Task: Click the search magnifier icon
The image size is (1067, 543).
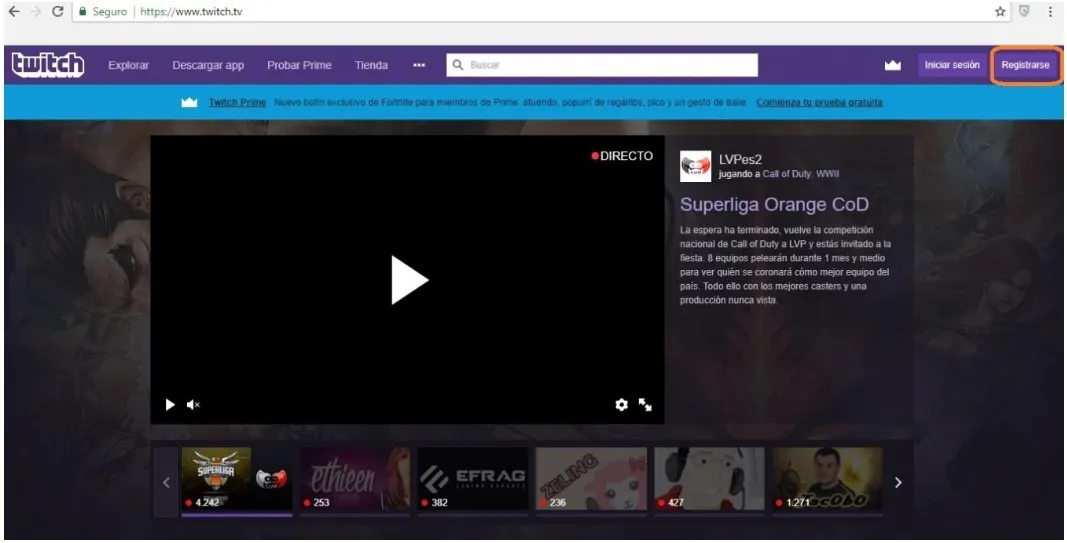Action: tap(458, 65)
